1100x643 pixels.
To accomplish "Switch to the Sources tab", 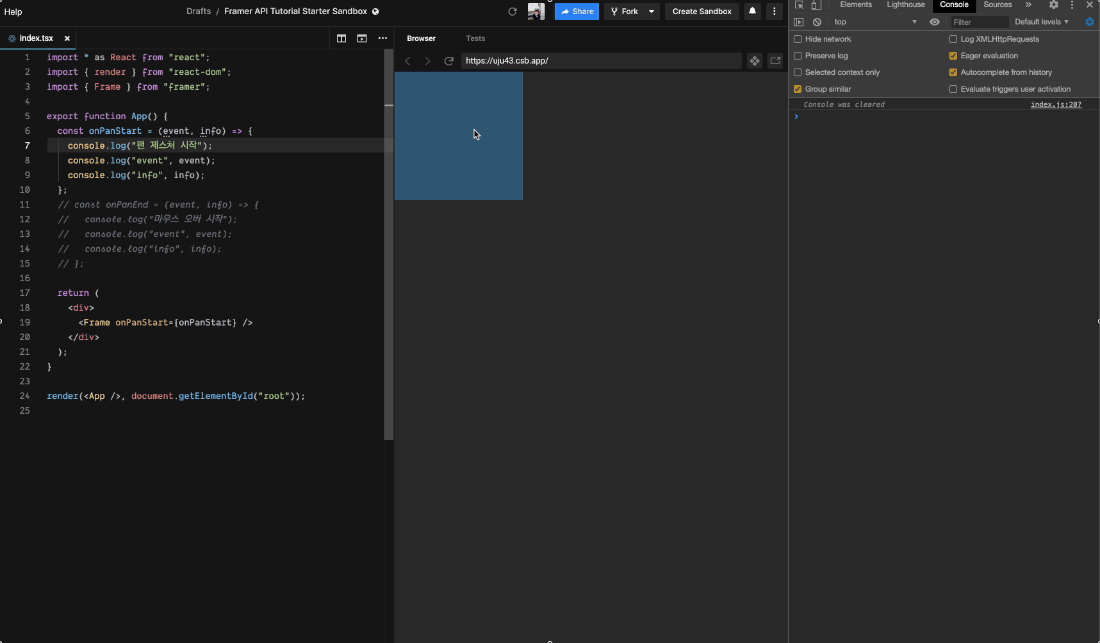I will tap(998, 5).
